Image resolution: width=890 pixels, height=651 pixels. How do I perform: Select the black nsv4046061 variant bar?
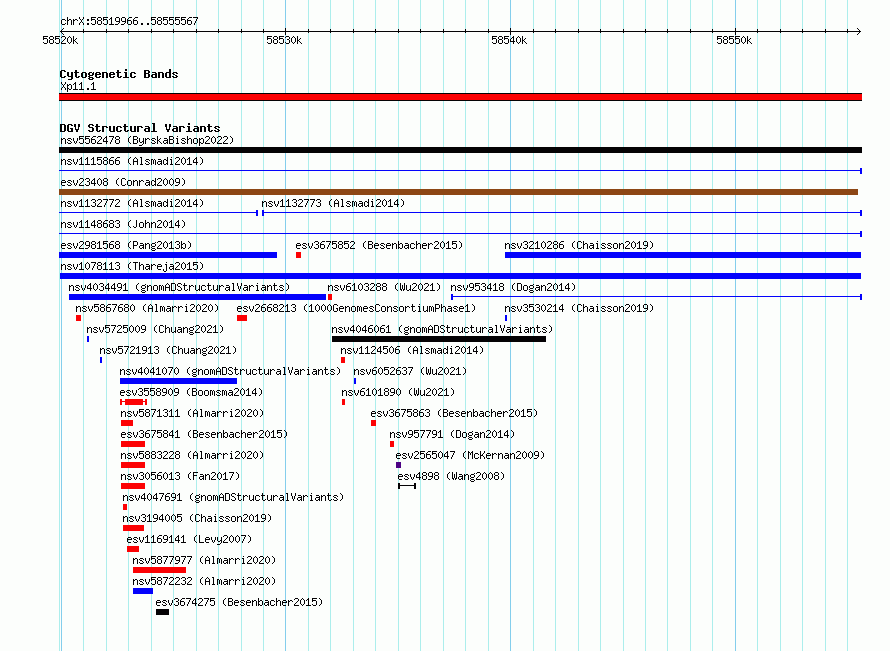pos(439,339)
